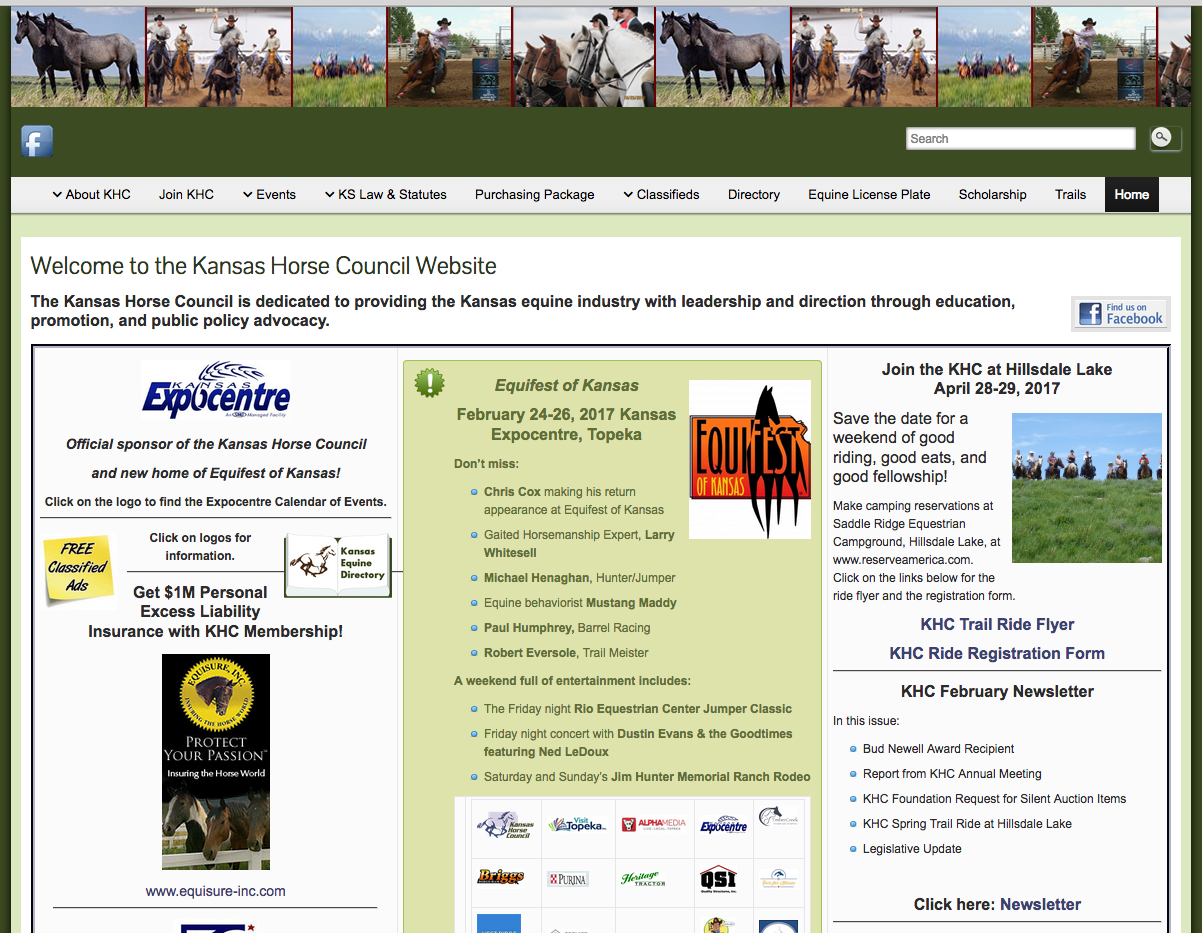The height and width of the screenshot is (933, 1202).
Task: Click "Report from KHC Annual Meeting" item
Action: [x=952, y=774]
